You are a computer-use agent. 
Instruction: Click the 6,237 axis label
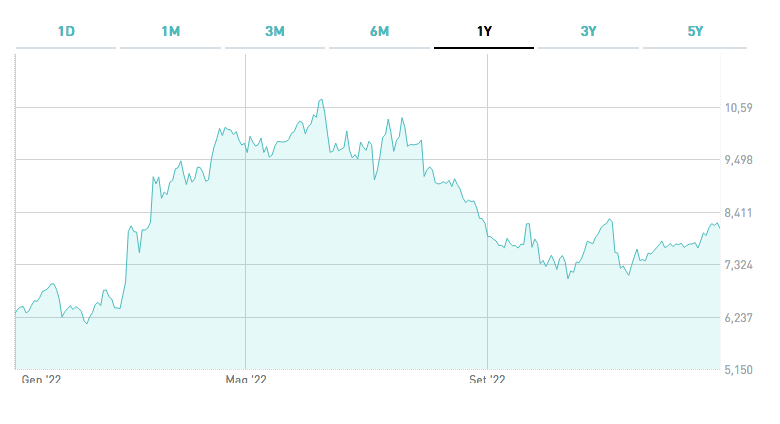click(x=738, y=317)
